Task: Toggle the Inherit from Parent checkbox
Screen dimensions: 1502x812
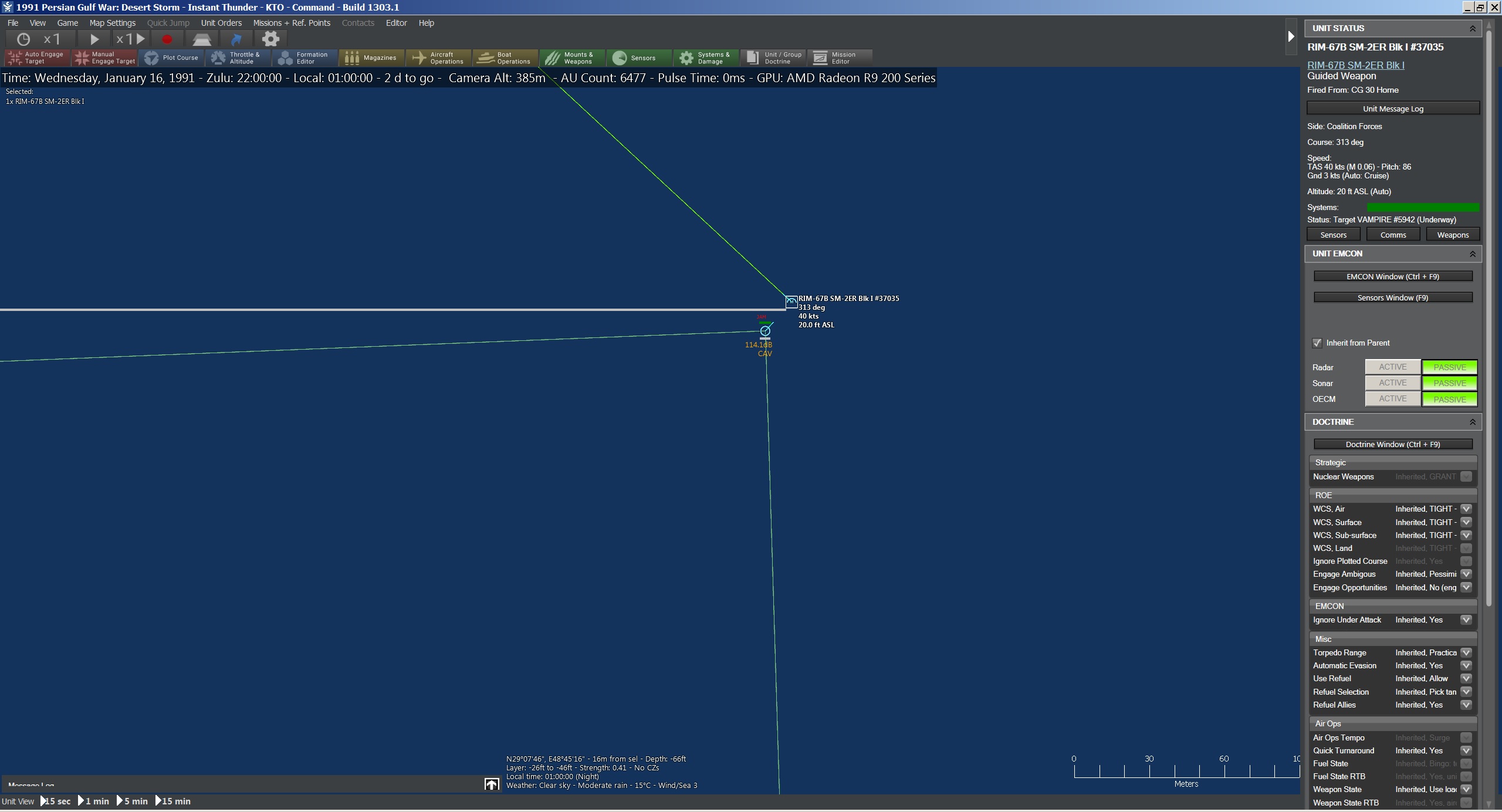Action: tap(1317, 343)
